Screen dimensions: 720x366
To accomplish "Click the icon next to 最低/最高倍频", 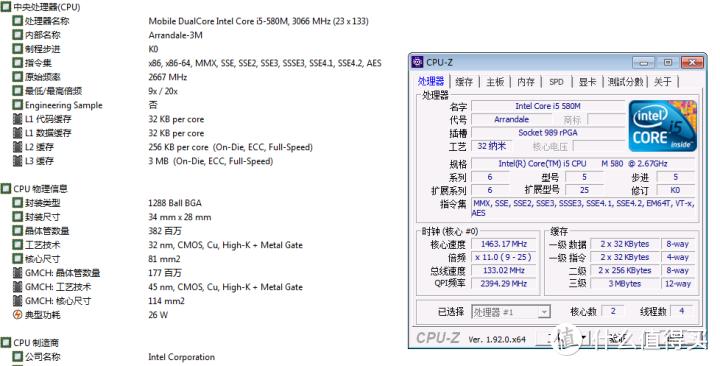I will pyautogui.click(x=17, y=91).
